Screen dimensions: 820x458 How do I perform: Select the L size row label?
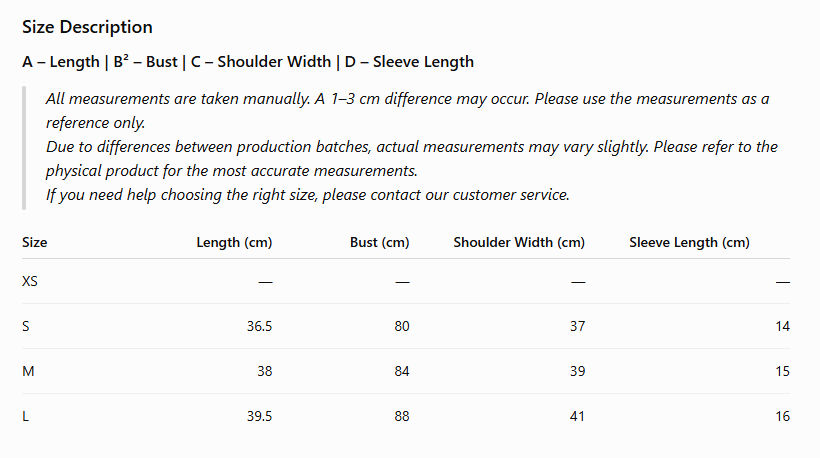tap(25, 416)
